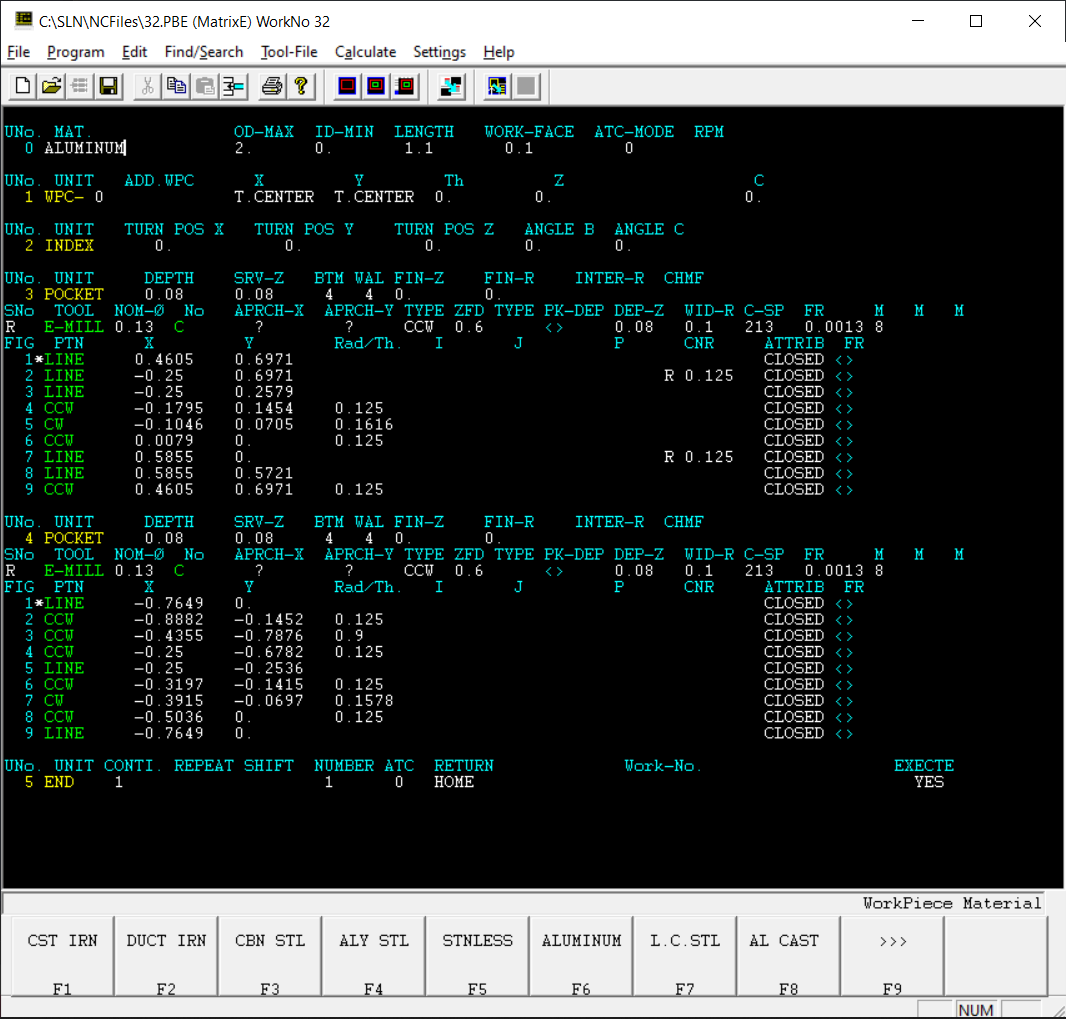Select the WPC- 0 unit row
Viewport: 1067px width, 1028px height.
click(x=73, y=197)
